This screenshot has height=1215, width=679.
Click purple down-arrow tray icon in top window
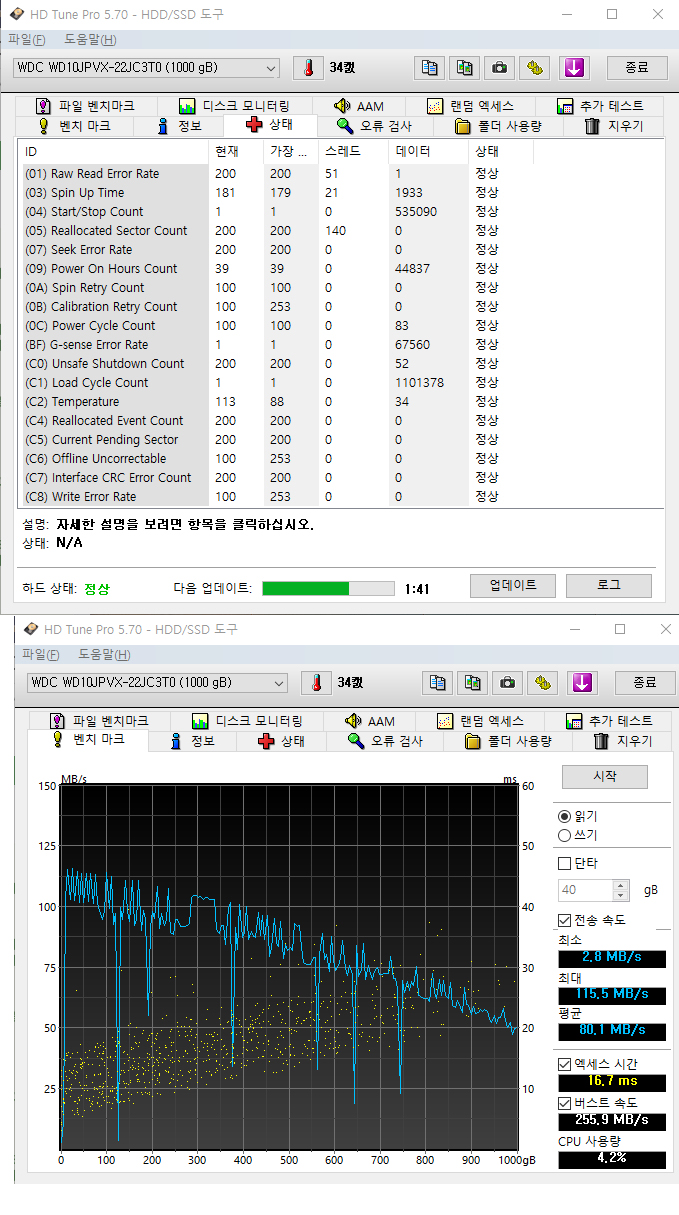(573, 68)
